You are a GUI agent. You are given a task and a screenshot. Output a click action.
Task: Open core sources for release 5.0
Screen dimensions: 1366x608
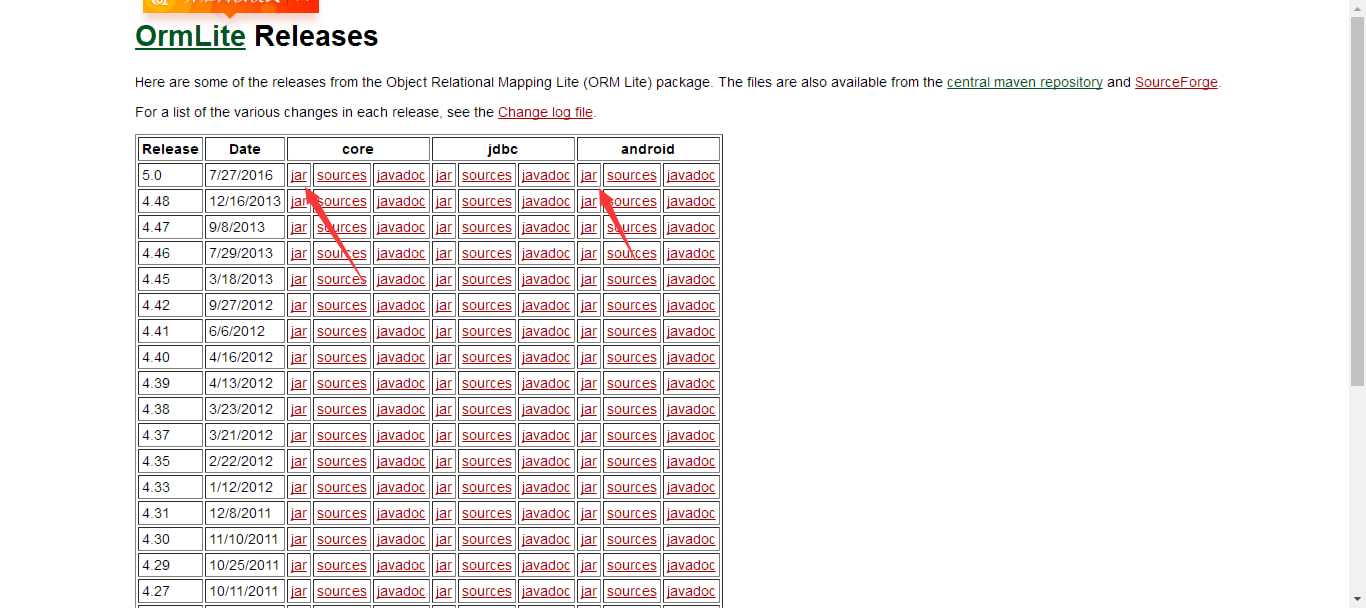tap(342, 175)
